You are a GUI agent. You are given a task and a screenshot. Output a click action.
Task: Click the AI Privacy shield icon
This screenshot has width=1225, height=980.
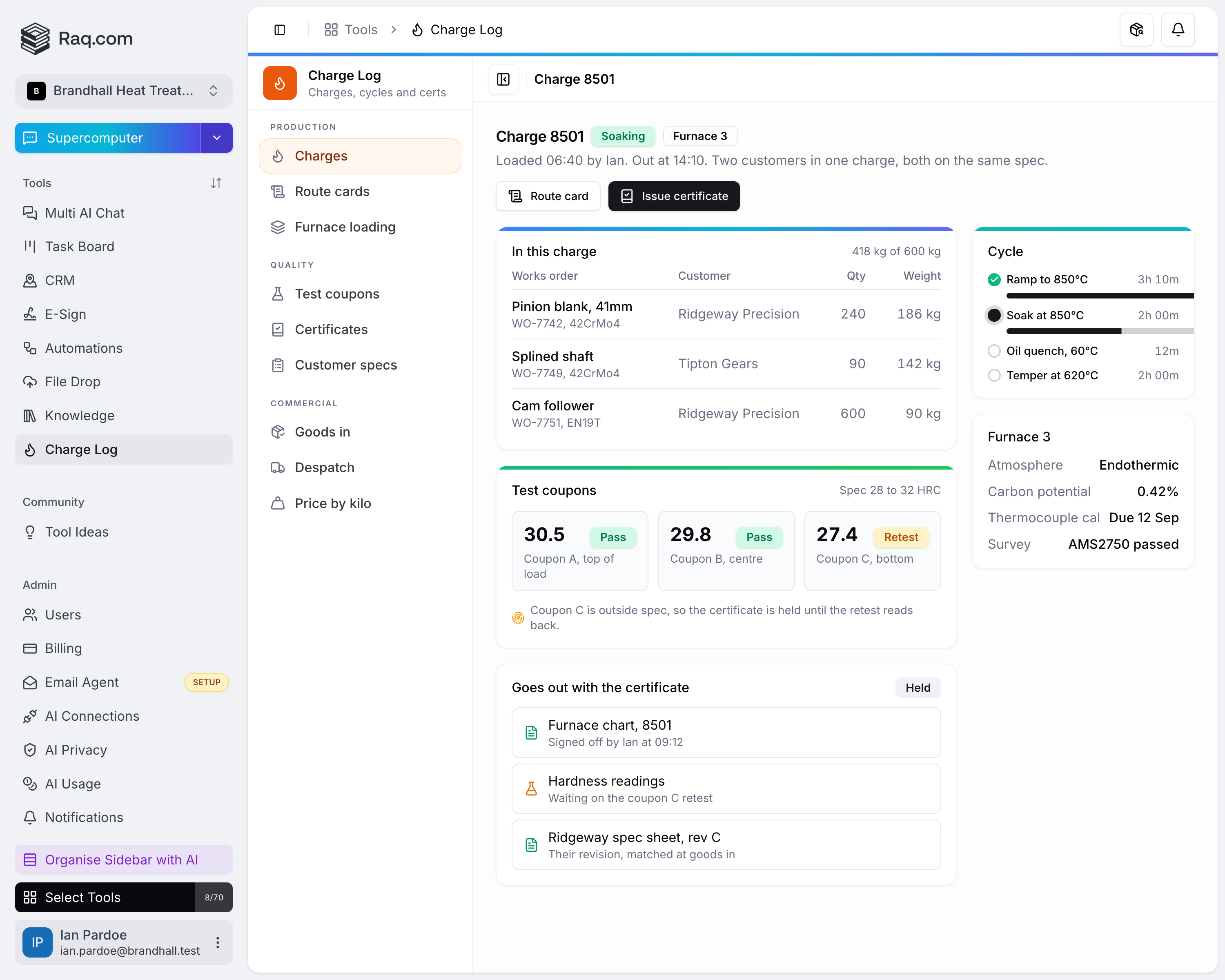pyautogui.click(x=30, y=751)
